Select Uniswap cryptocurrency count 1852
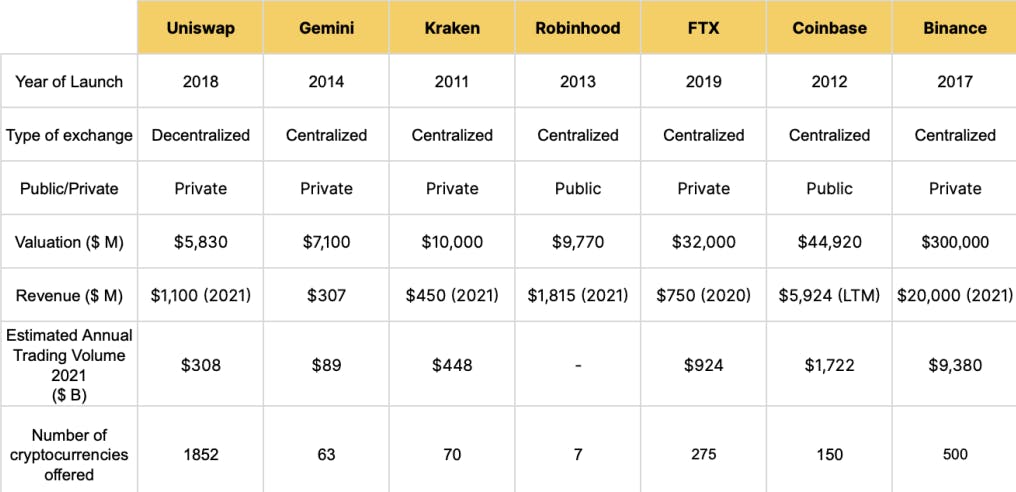The image size is (1016, 492). click(200, 454)
